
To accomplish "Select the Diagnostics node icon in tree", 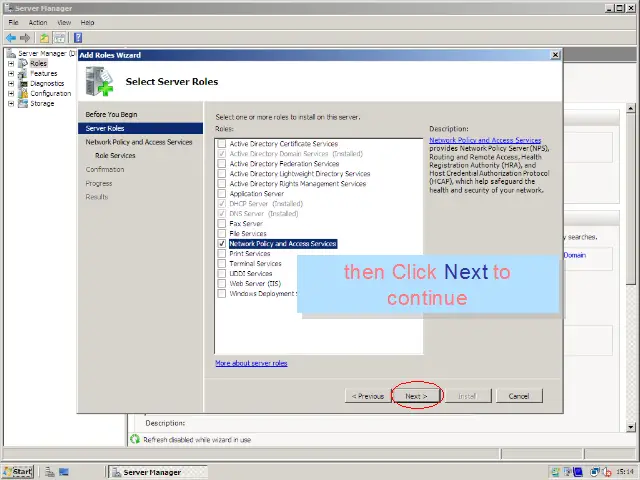I will pos(23,83).
